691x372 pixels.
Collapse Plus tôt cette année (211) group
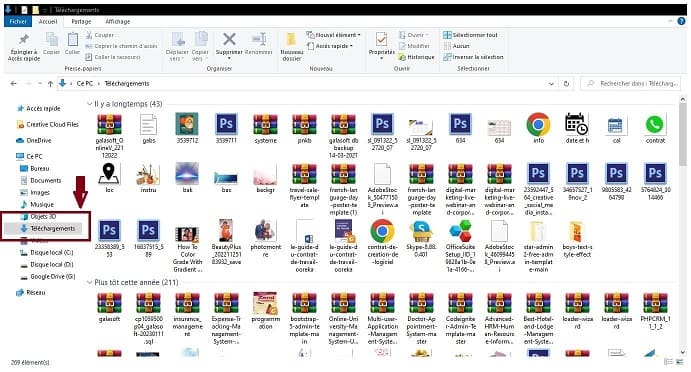click(x=89, y=282)
